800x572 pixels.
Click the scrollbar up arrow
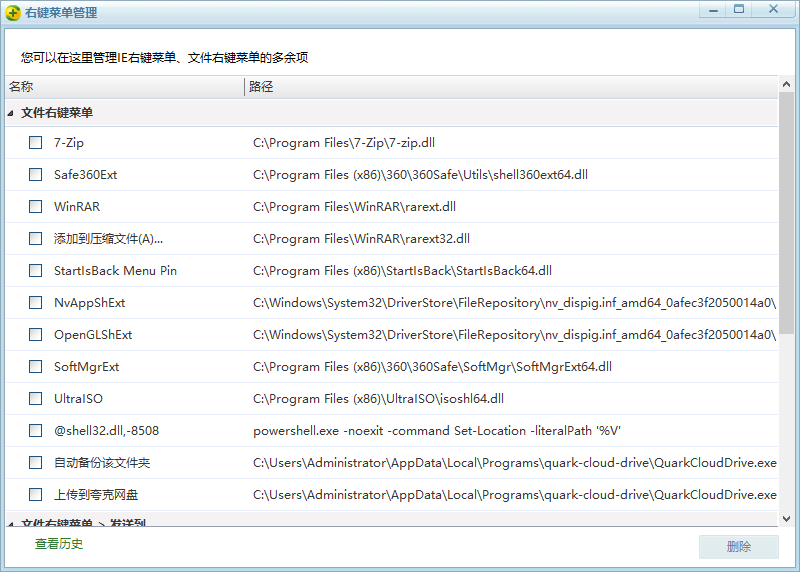pyautogui.click(x=786, y=84)
